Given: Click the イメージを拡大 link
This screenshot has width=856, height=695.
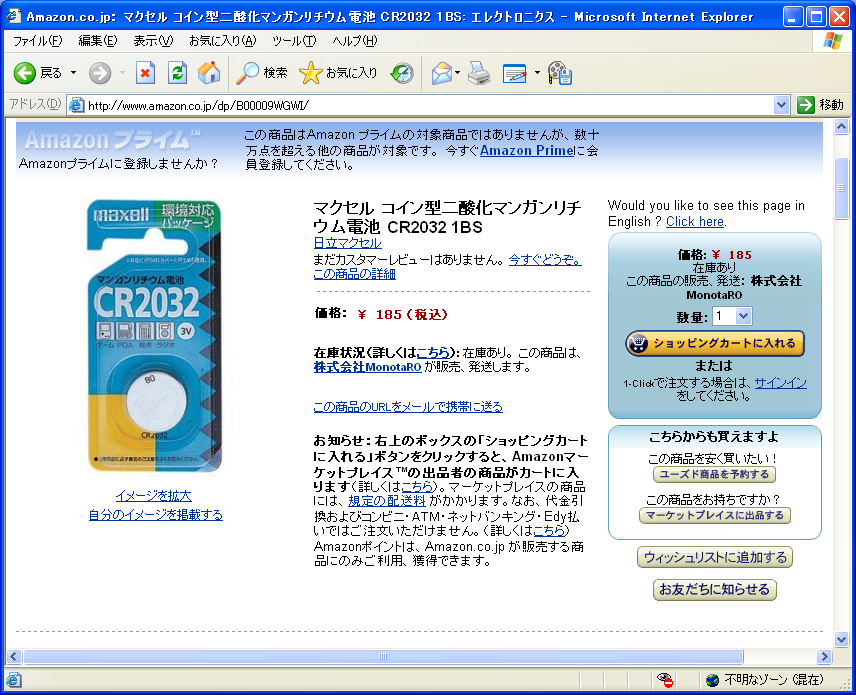Looking at the screenshot, I should pyautogui.click(x=153, y=496).
